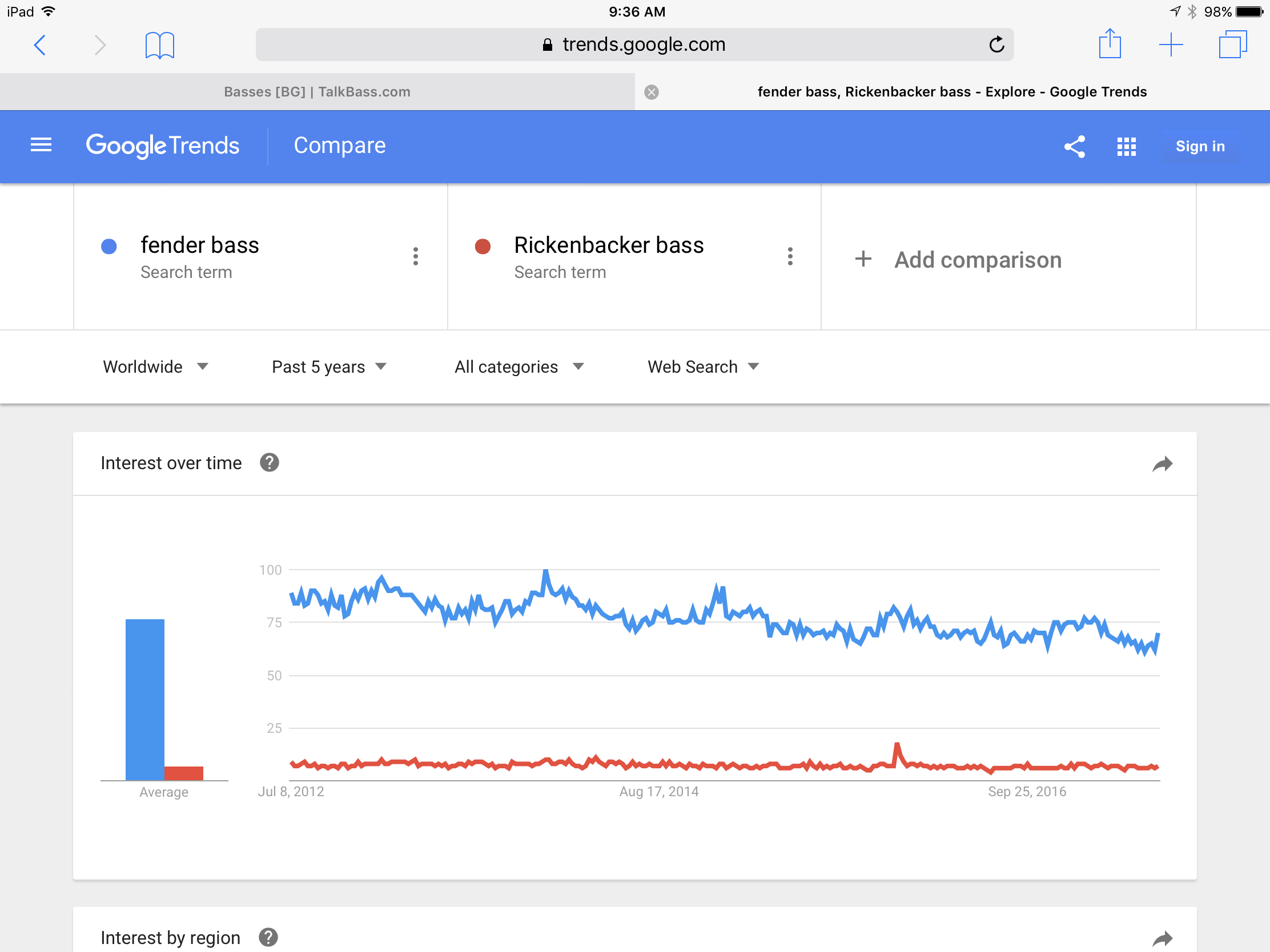
Task: Open the All categories dropdown
Action: click(520, 366)
